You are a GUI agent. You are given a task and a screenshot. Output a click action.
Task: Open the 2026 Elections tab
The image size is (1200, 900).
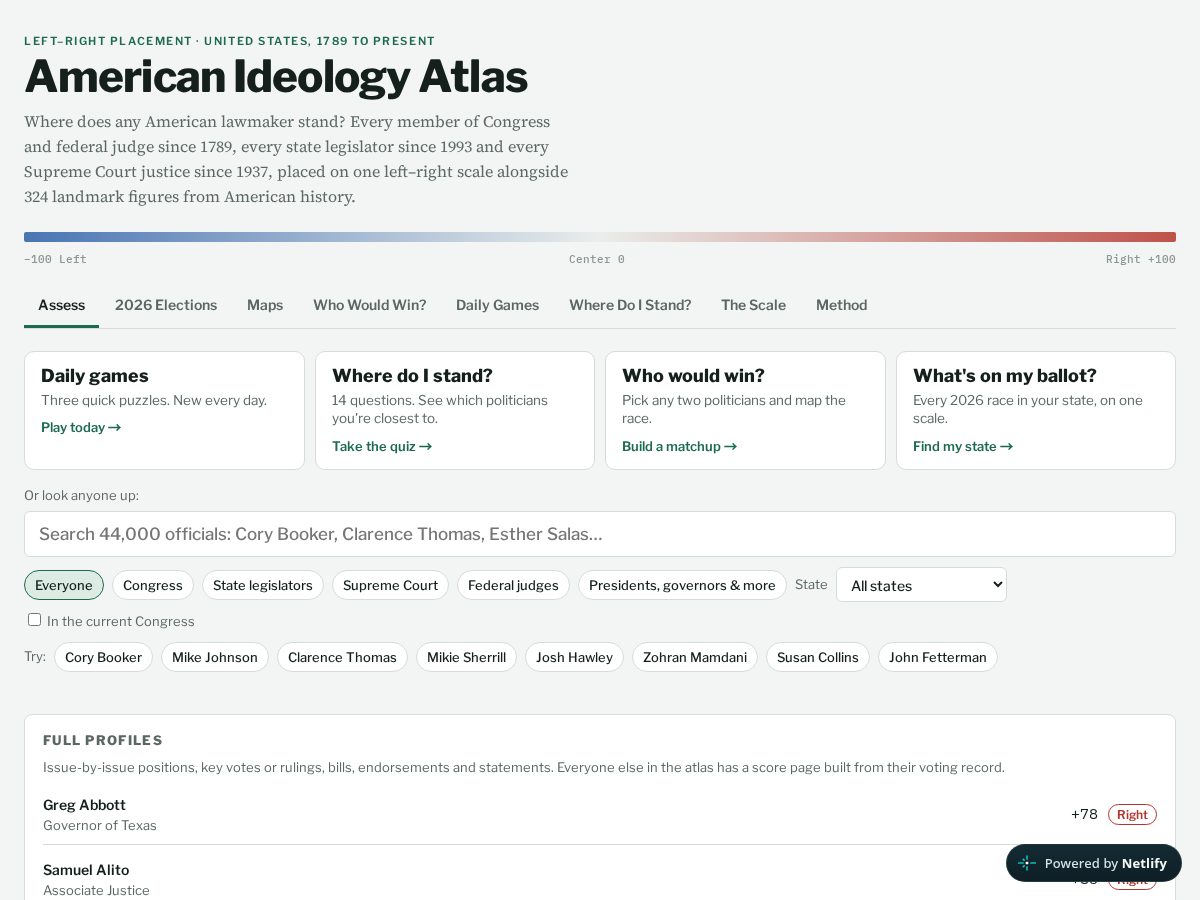pos(166,305)
